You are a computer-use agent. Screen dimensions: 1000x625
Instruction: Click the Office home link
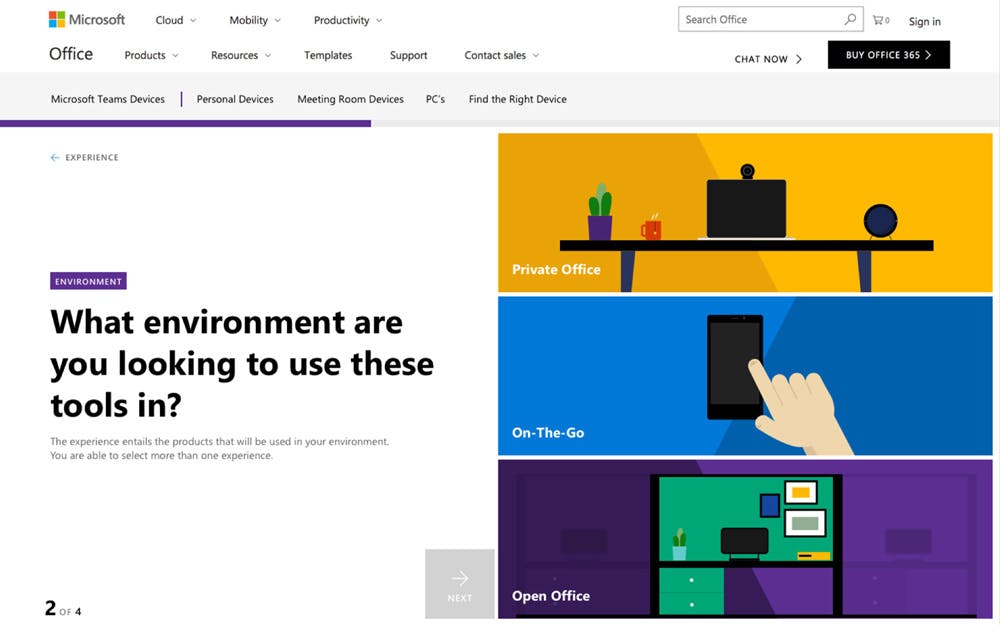click(x=71, y=54)
